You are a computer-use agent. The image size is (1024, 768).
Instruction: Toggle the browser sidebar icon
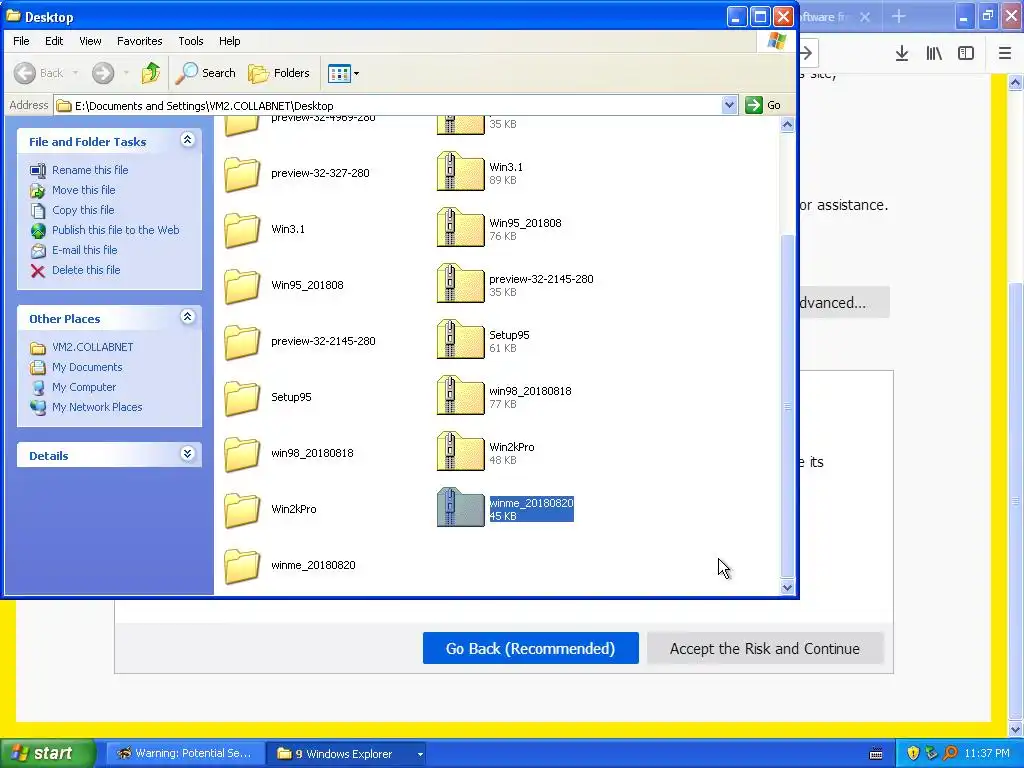coord(966,54)
